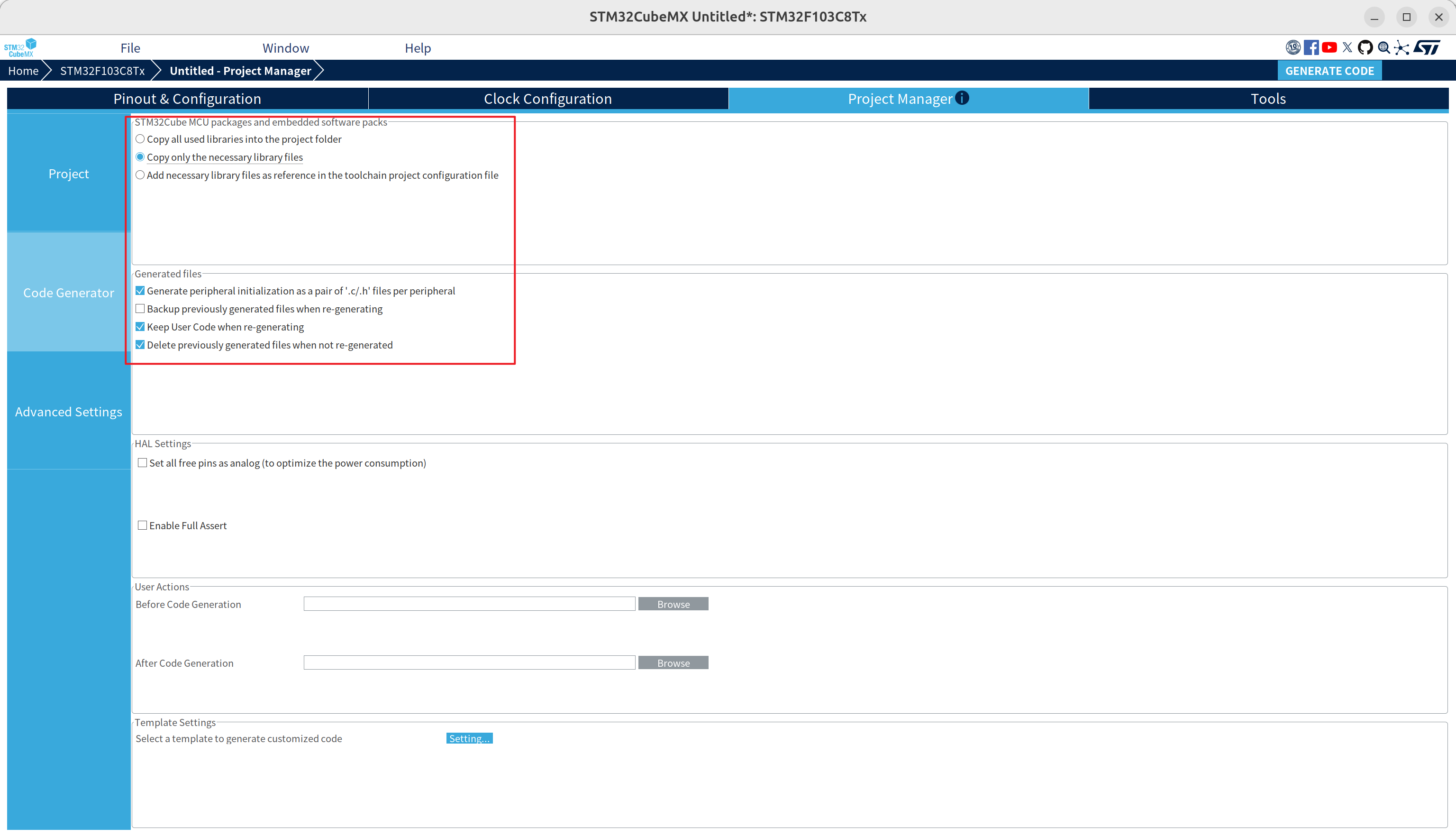Click Browse for Before Code Generation
This screenshot has width=1456, height=837.
point(673,604)
